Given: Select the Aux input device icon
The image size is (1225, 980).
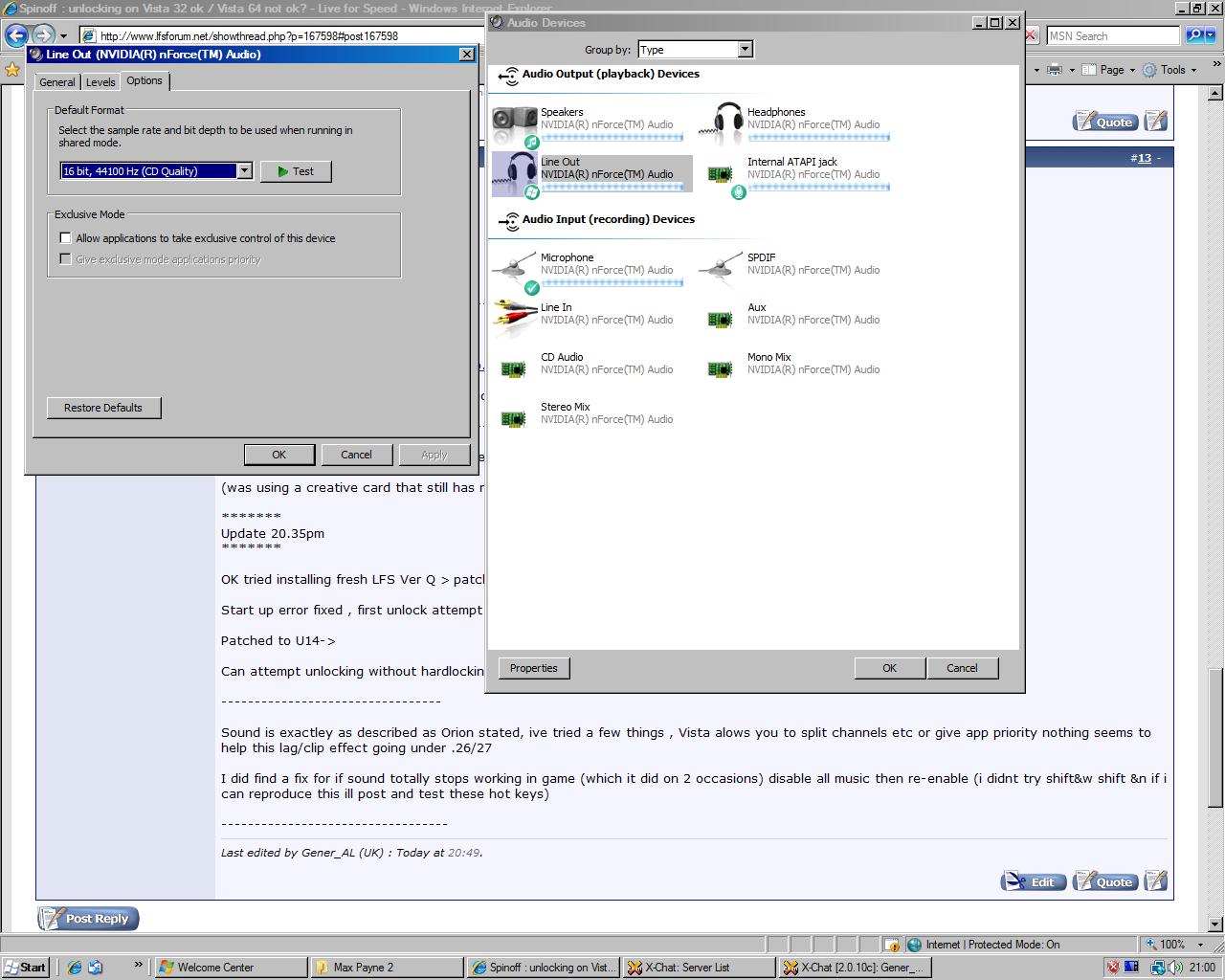Looking at the screenshot, I should [720, 320].
